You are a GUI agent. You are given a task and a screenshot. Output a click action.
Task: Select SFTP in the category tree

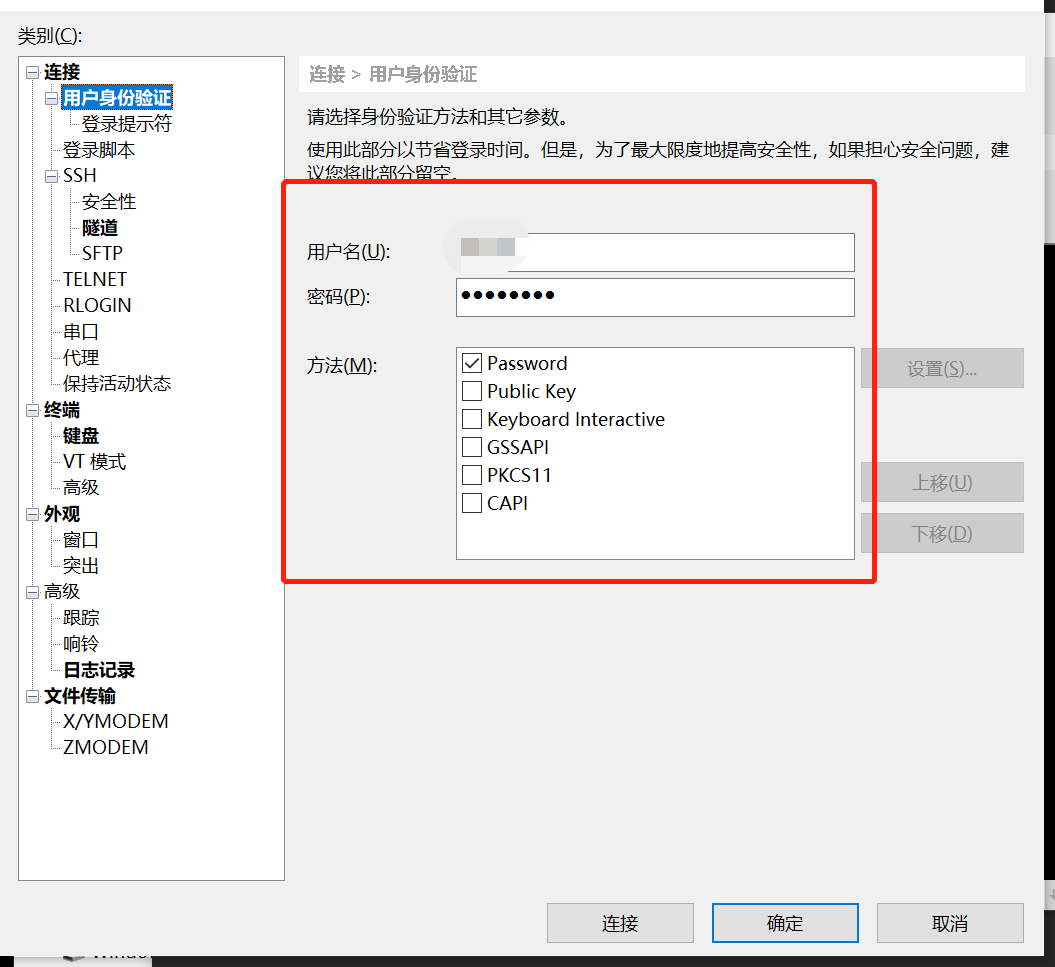[x=102, y=254]
